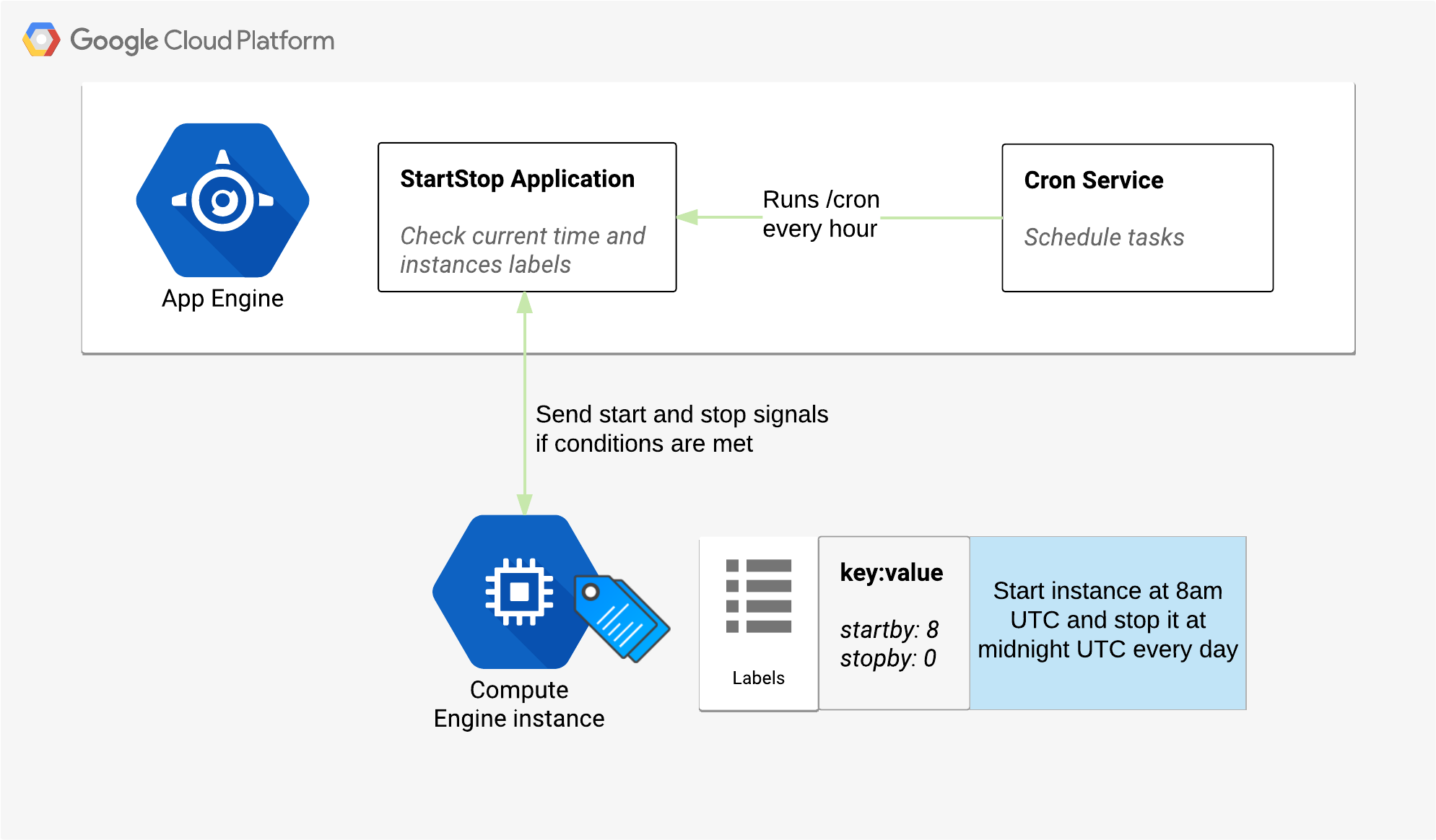This screenshot has height=840, width=1436.
Task: Click arrowhead pointing down to Compute Engine
Action: pyautogui.click(x=525, y=504)
